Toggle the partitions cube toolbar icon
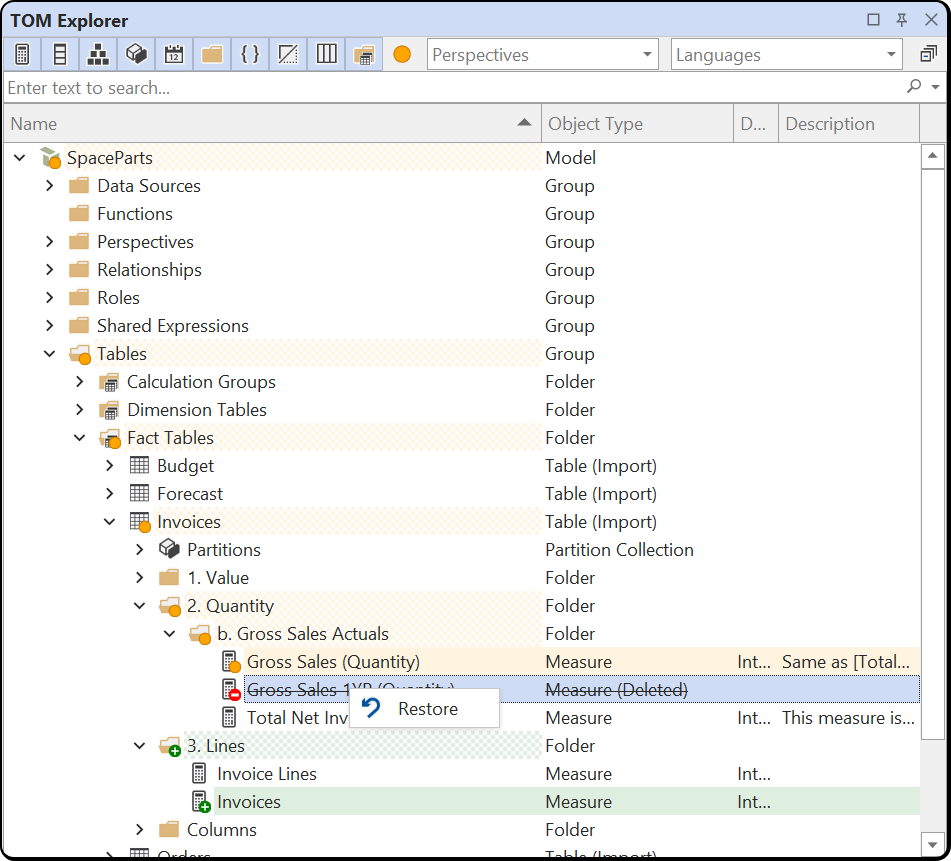Screen dimensions: 951x861 coord(136,55)
